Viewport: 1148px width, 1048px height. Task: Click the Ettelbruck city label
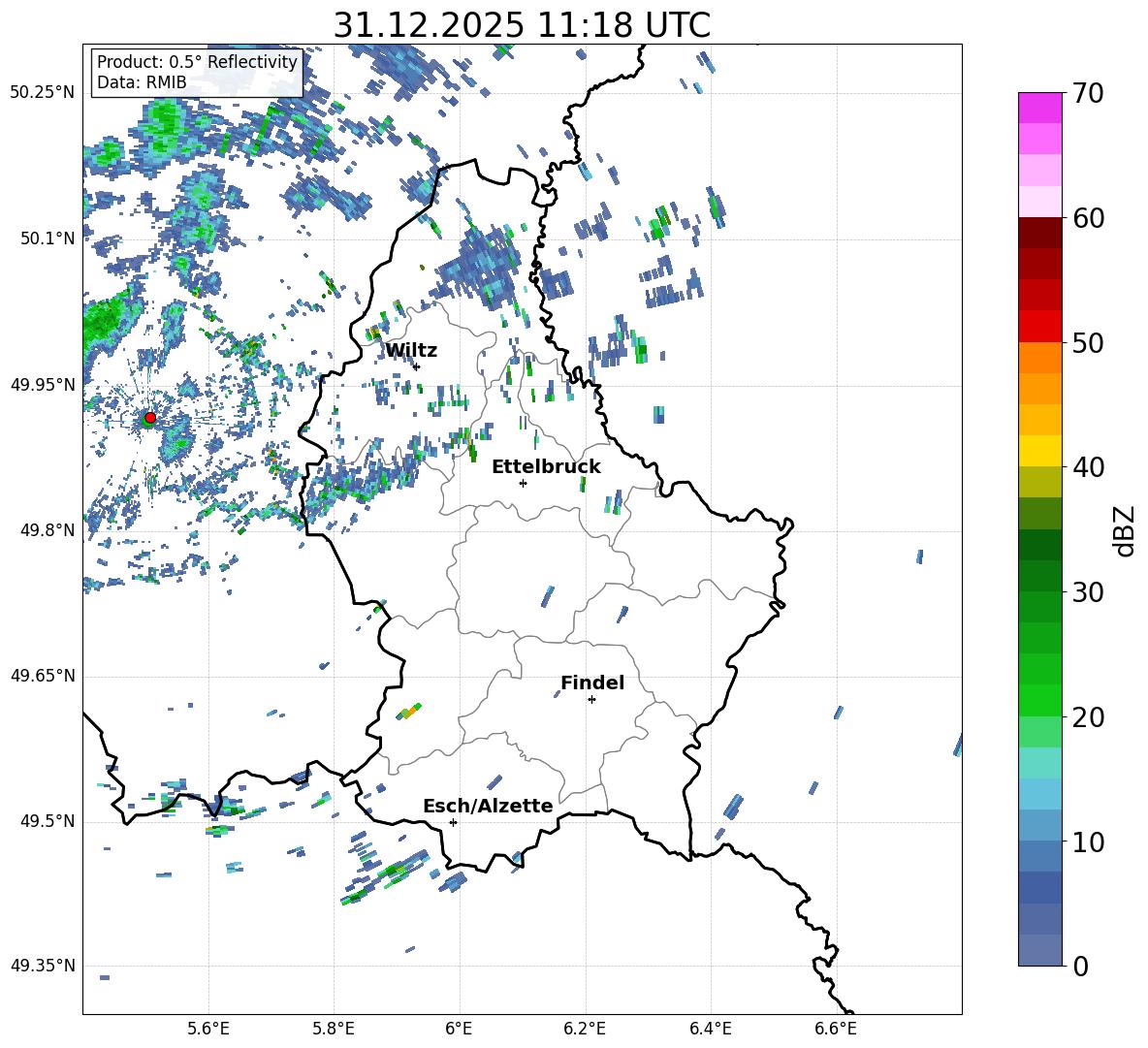[x=546, y=467]
